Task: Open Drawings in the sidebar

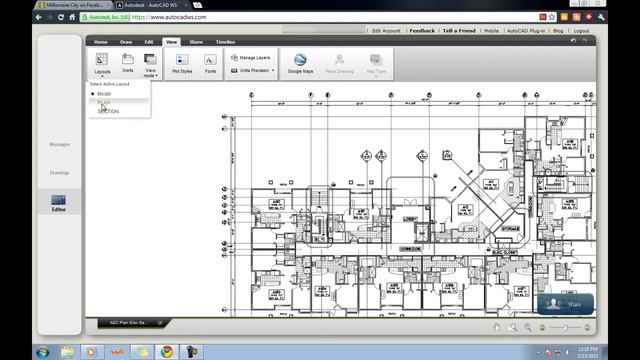Action: pyautogui.click(x=60, y=173)
